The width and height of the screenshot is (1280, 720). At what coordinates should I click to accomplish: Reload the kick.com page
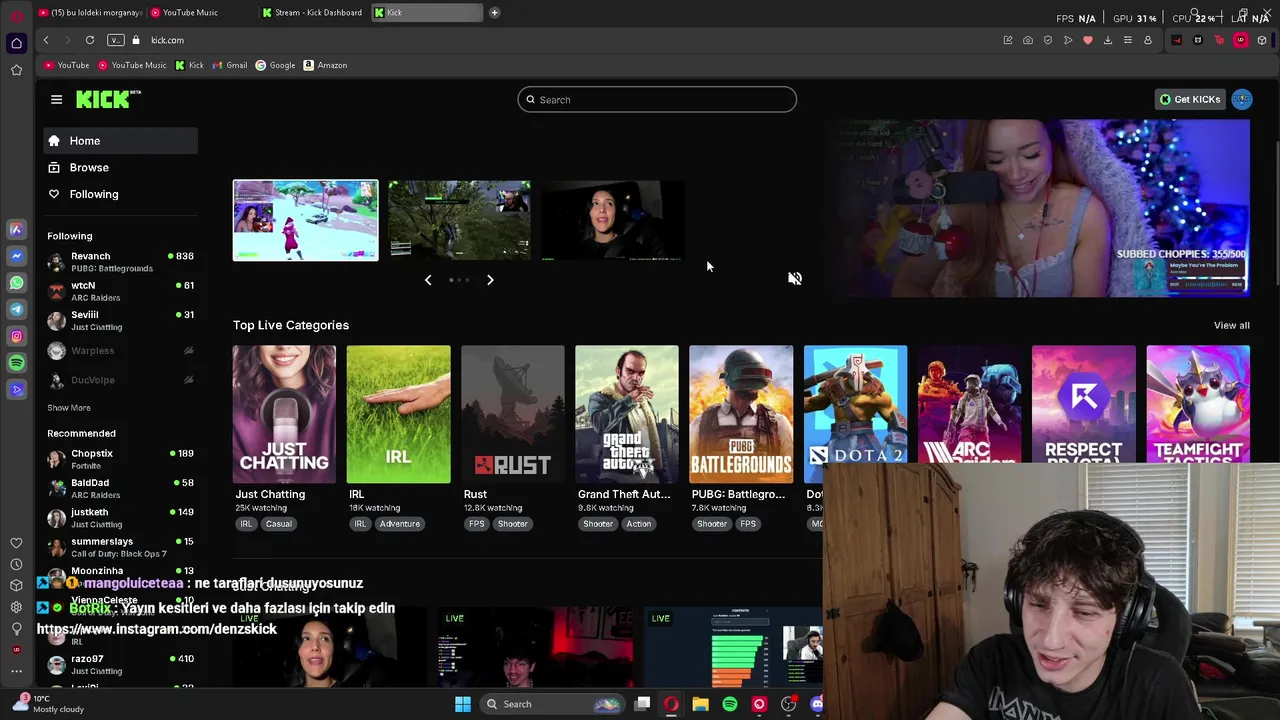(90, 40)
